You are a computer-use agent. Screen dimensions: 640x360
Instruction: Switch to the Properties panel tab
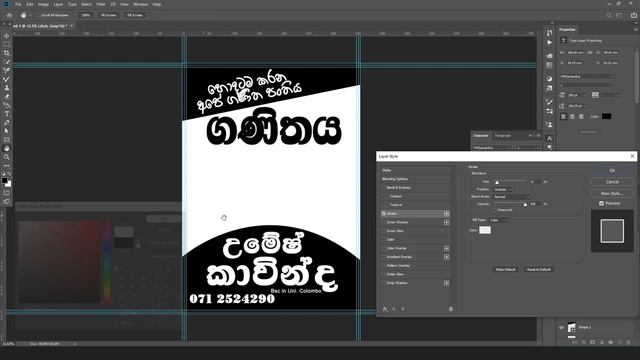(567, 29)
